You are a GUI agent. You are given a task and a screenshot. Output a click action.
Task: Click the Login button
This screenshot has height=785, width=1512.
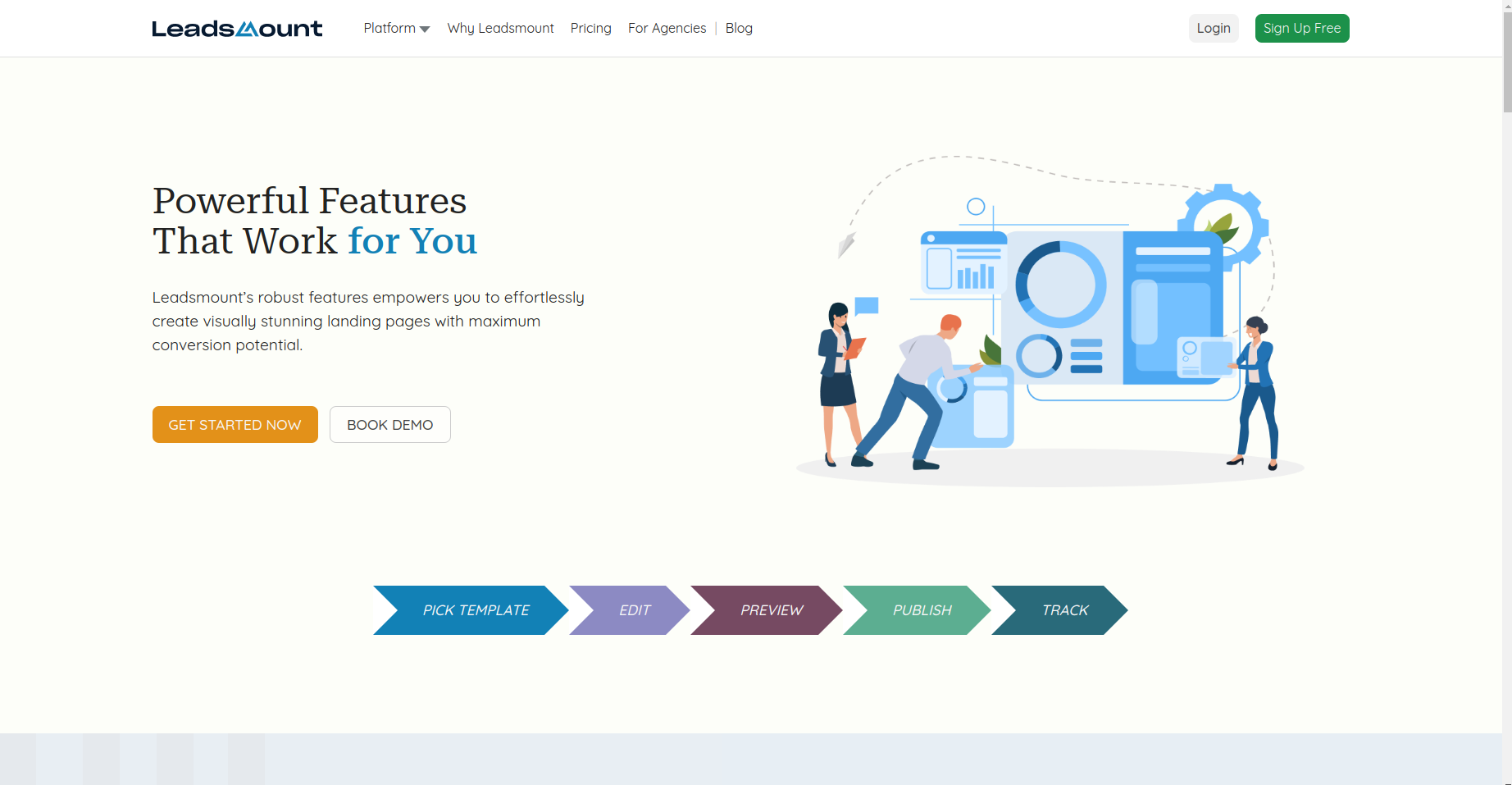coord(1214,28)
